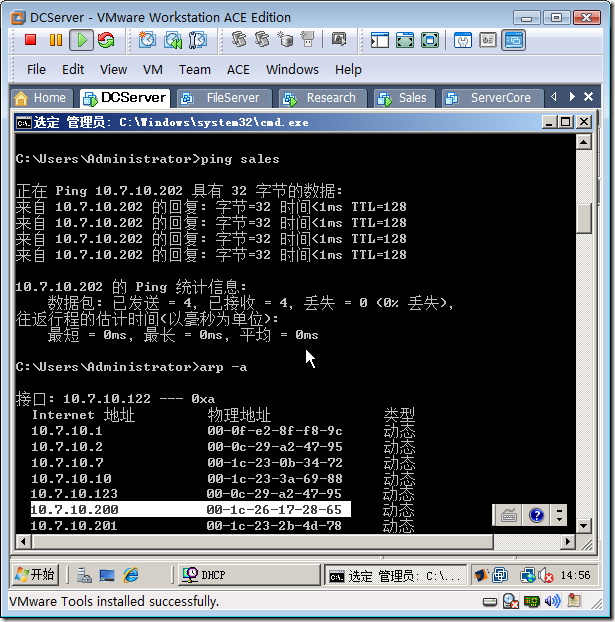615x622 pixels.
Task: Click the second team servers toolbar icon
Action: pyautogui.click(x=262, y=40)
